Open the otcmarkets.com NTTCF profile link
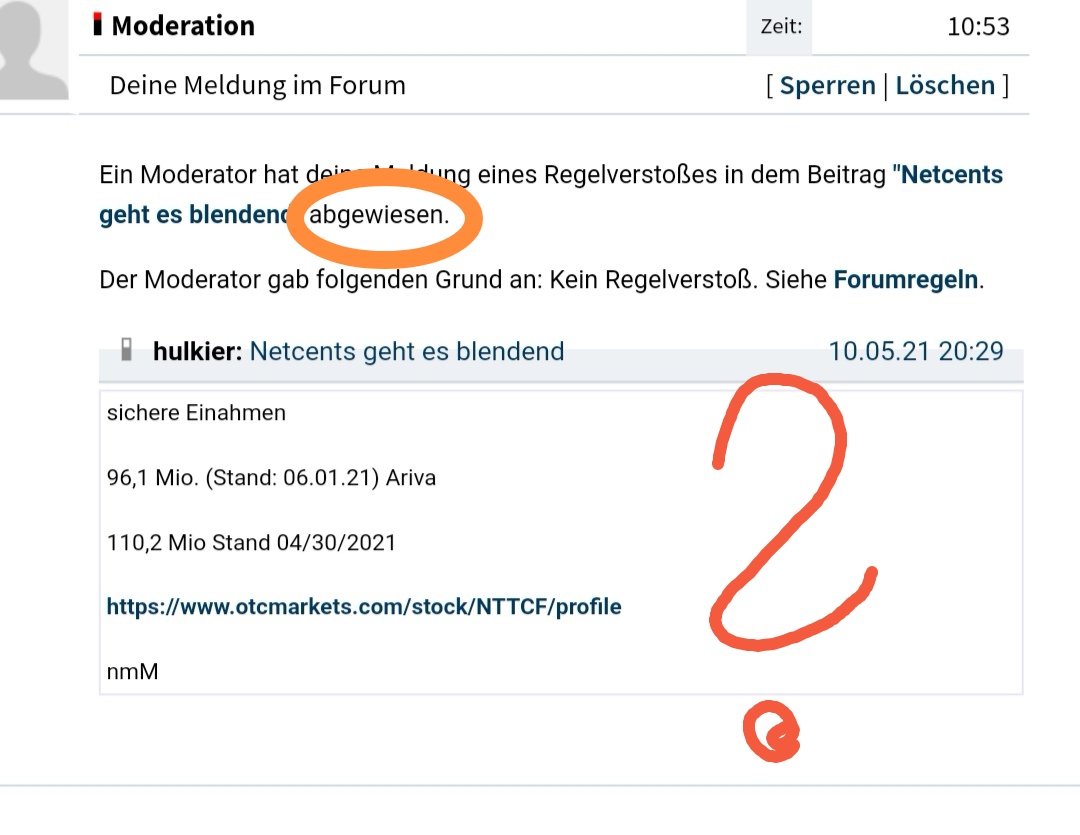Screen dimensions: 1080x835 coord(364,606)
